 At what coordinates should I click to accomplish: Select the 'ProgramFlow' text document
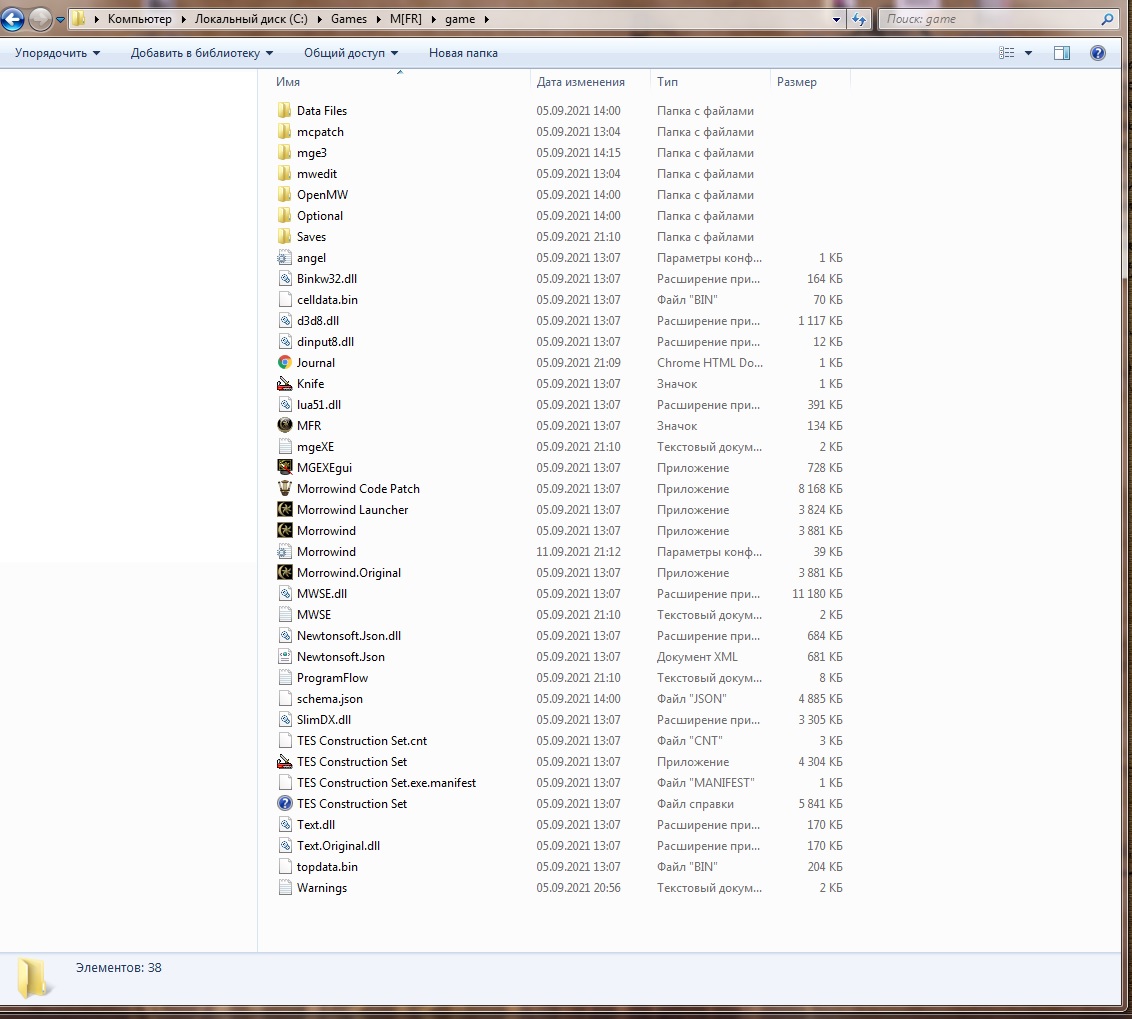332,677
